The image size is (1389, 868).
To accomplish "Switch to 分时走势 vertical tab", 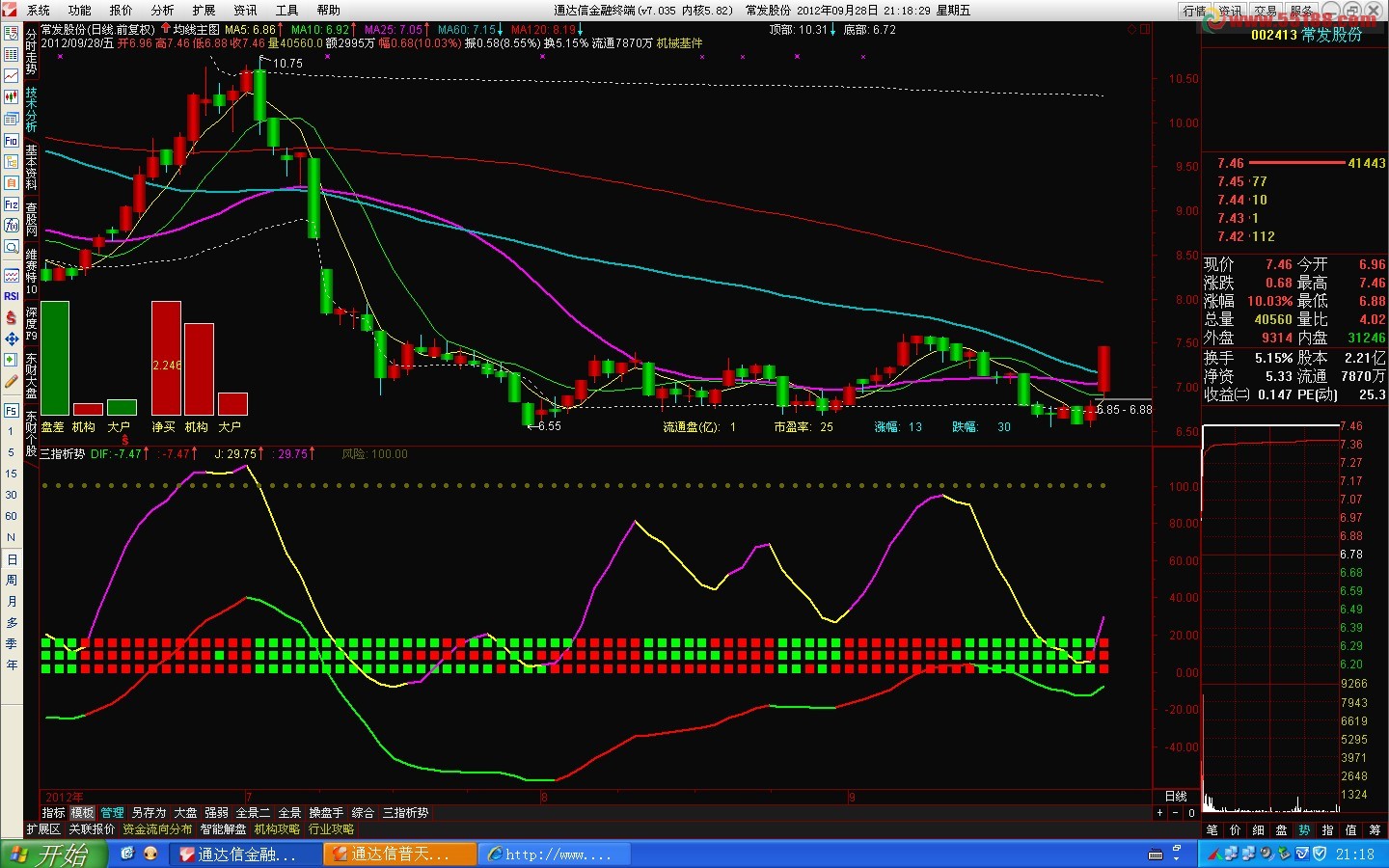I will tap(31, 52).
